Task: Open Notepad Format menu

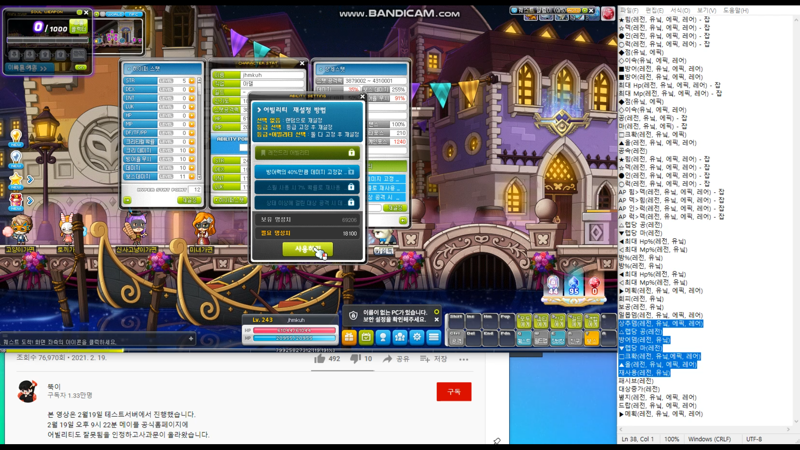Action: [x=680, y=10]
